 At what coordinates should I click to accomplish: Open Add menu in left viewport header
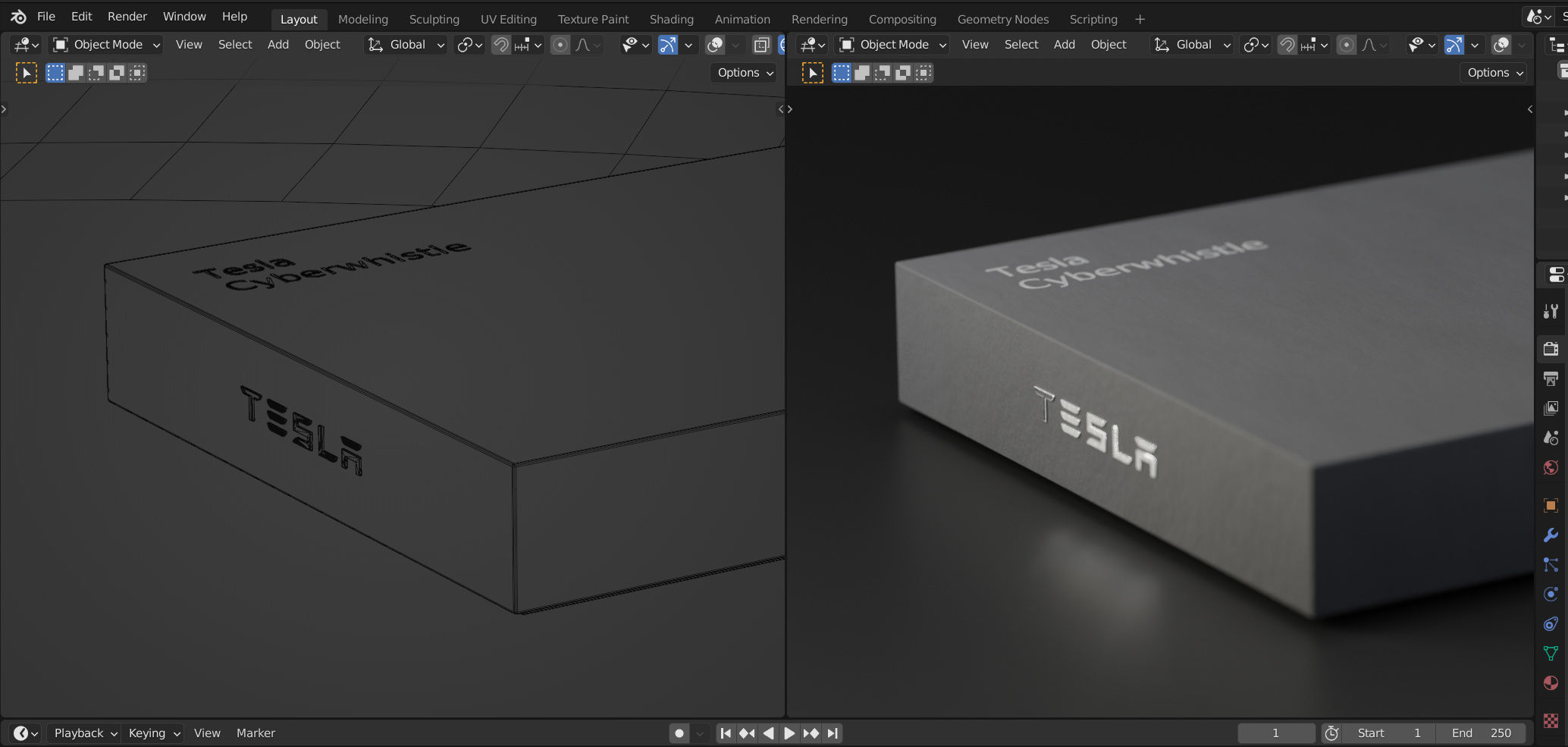[x=278, y=45]
